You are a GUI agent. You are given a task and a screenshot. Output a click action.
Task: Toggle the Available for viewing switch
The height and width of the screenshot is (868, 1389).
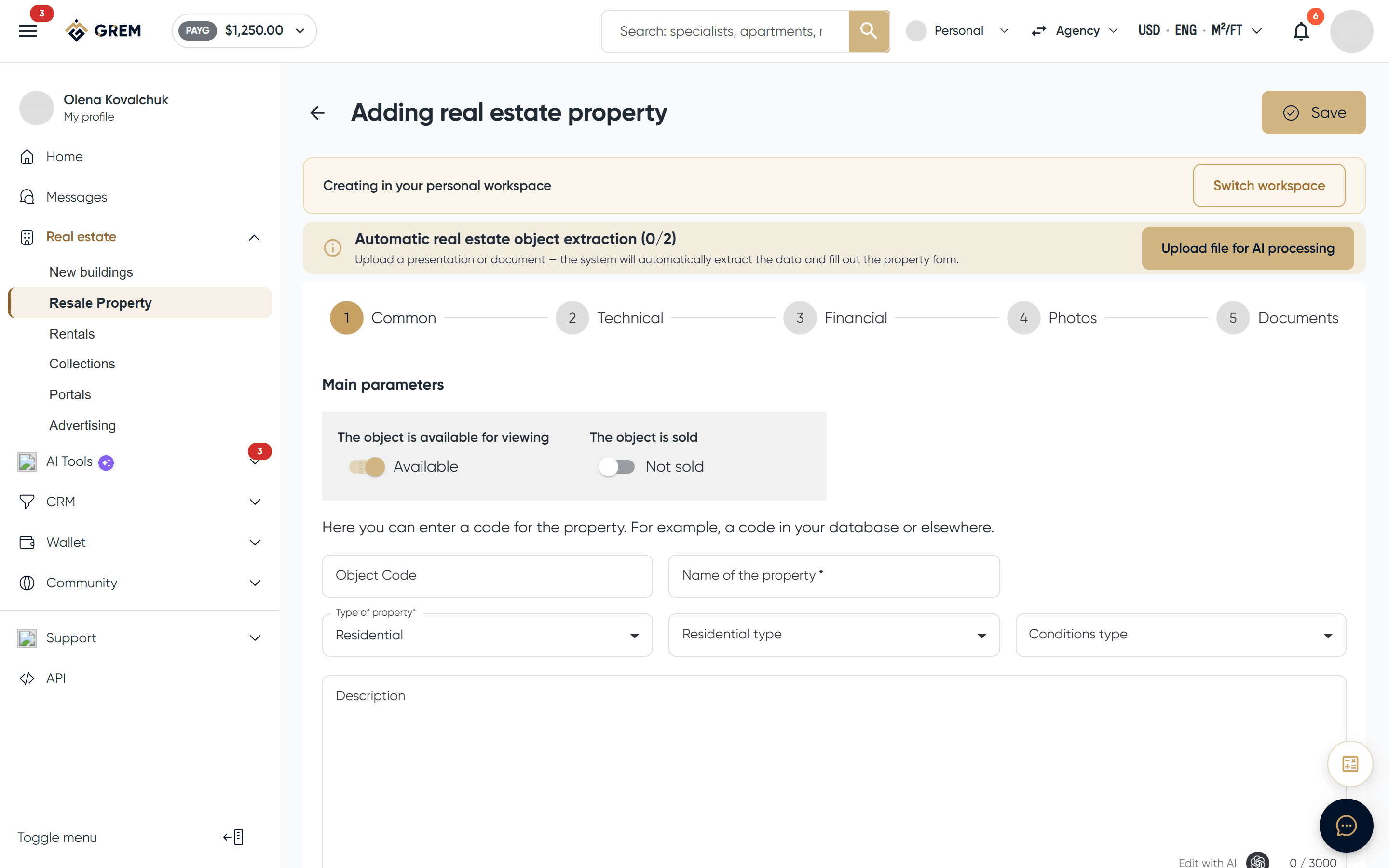pos(368,467)
